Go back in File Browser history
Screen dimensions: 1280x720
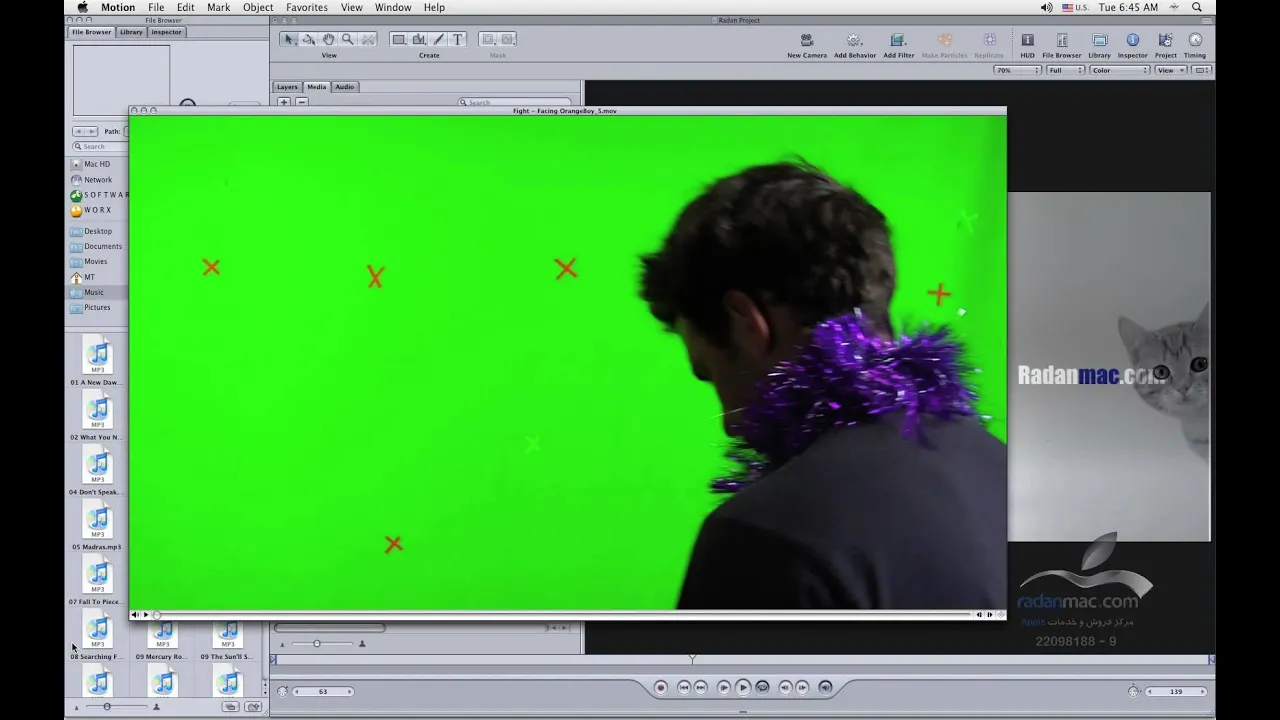pyautogui.click(x=79, y=131)
